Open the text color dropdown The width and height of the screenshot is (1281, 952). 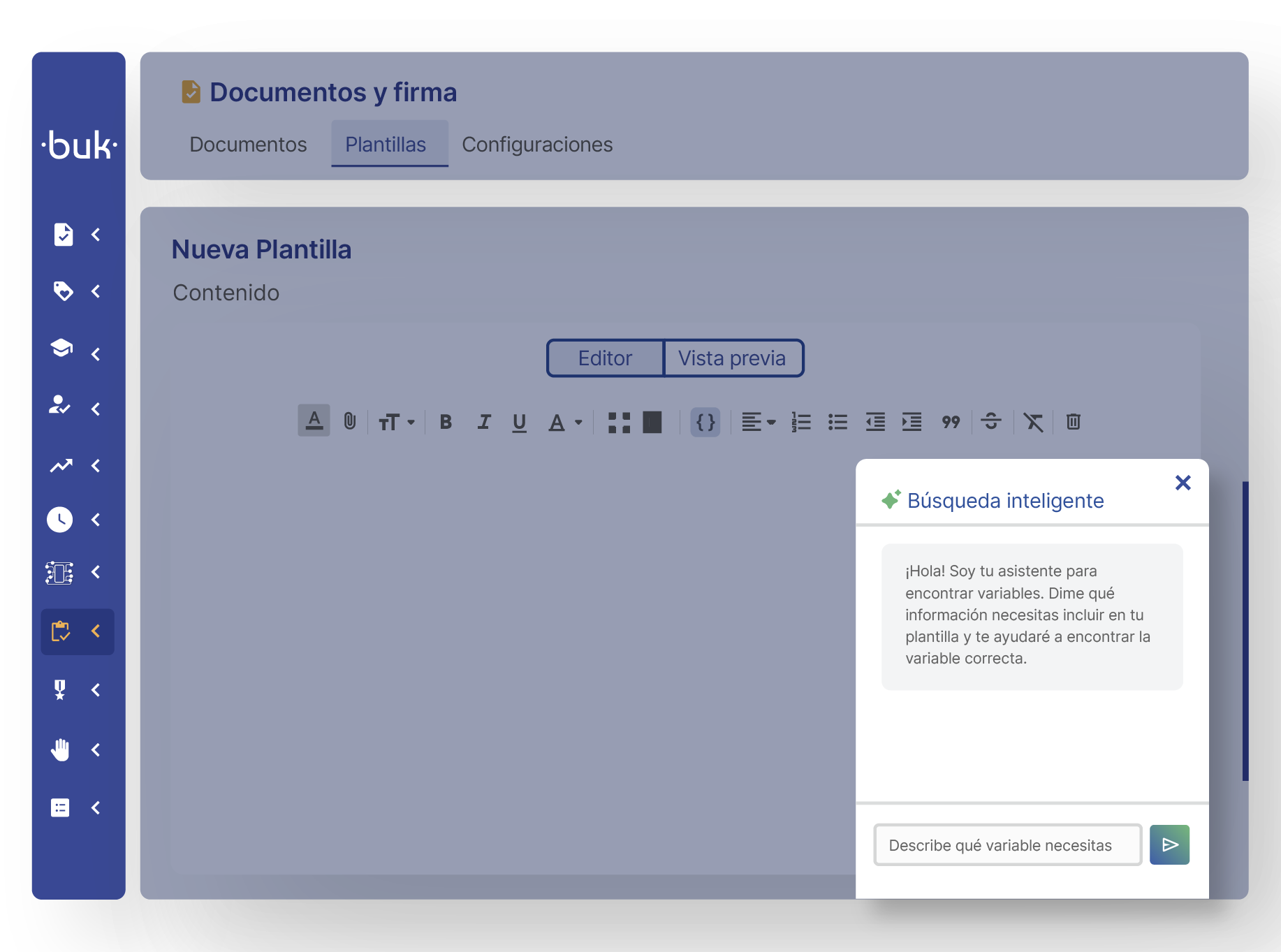click(564, 422)
